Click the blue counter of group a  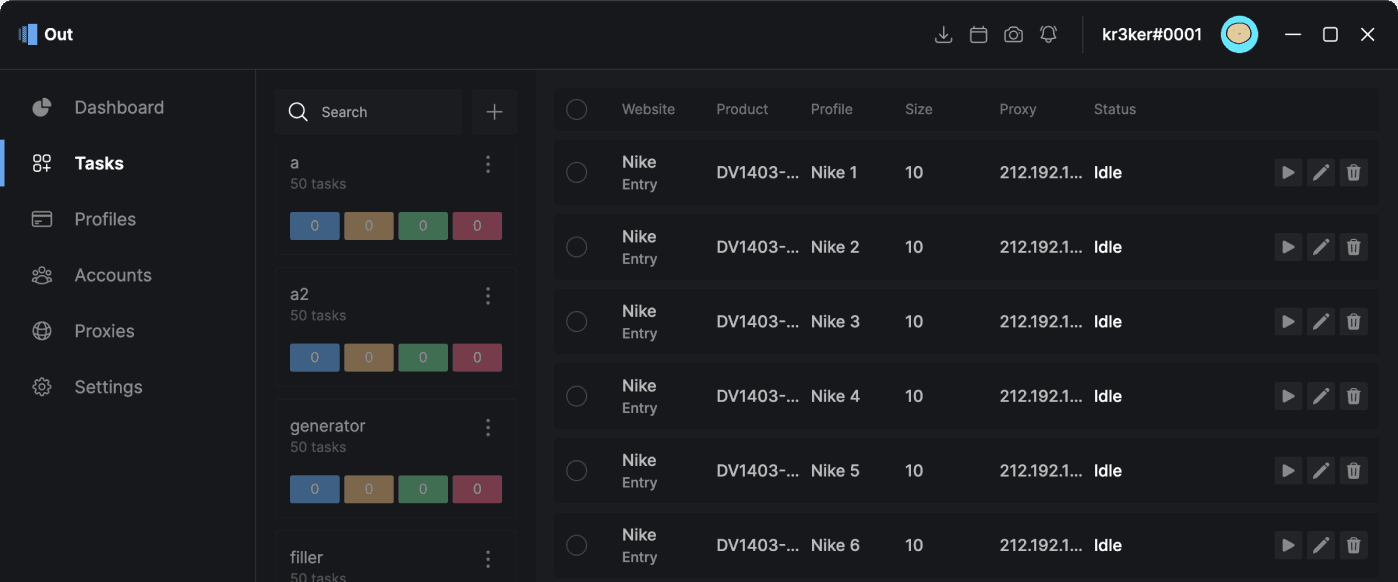(x=315, y=226)
